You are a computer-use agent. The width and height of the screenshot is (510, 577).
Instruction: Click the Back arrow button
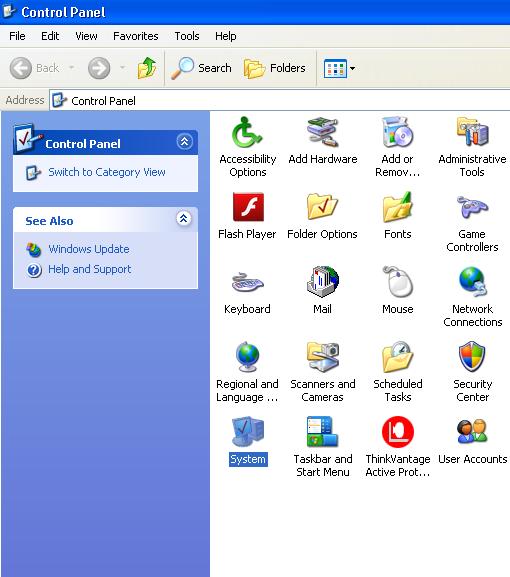coord(21,68)
